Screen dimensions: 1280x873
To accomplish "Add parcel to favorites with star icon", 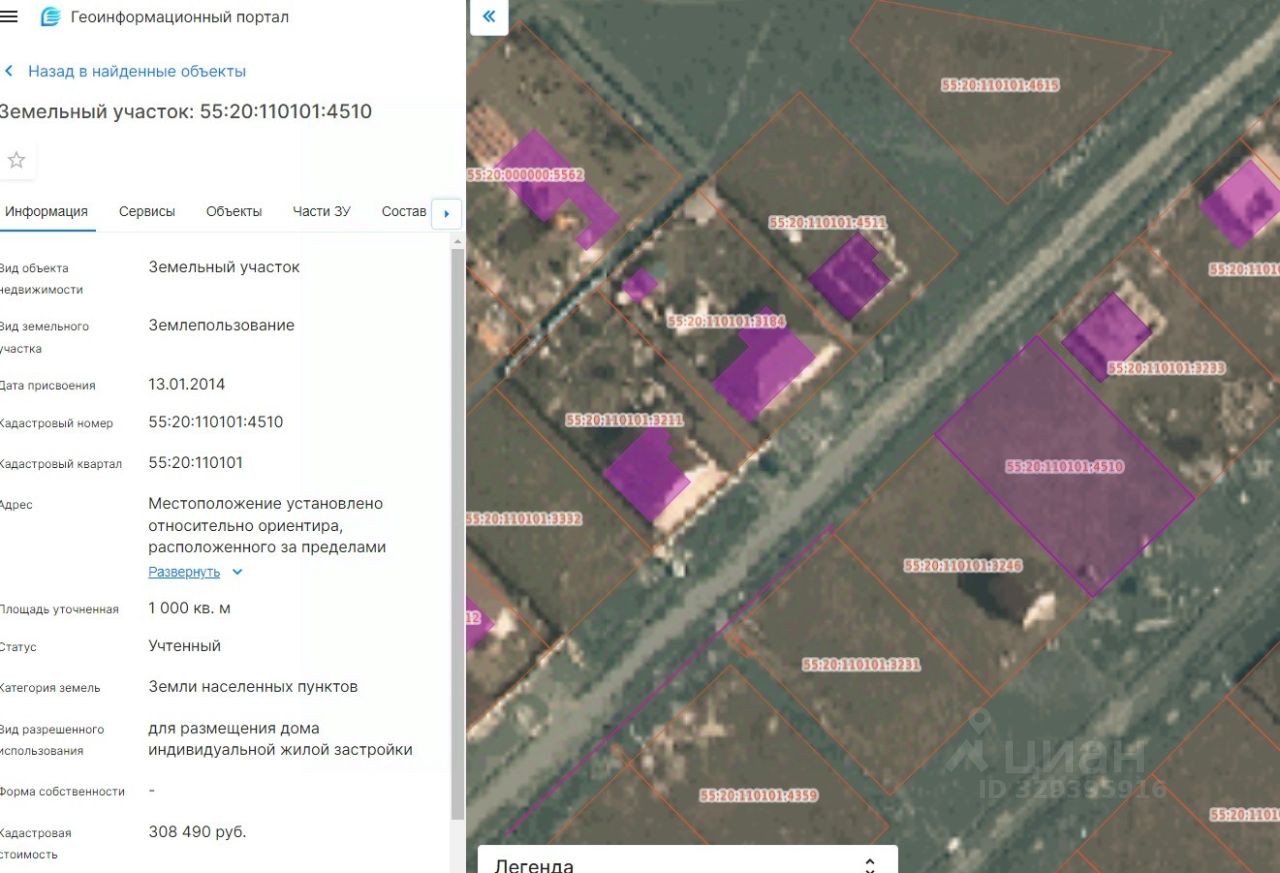I will pos(16,160).
